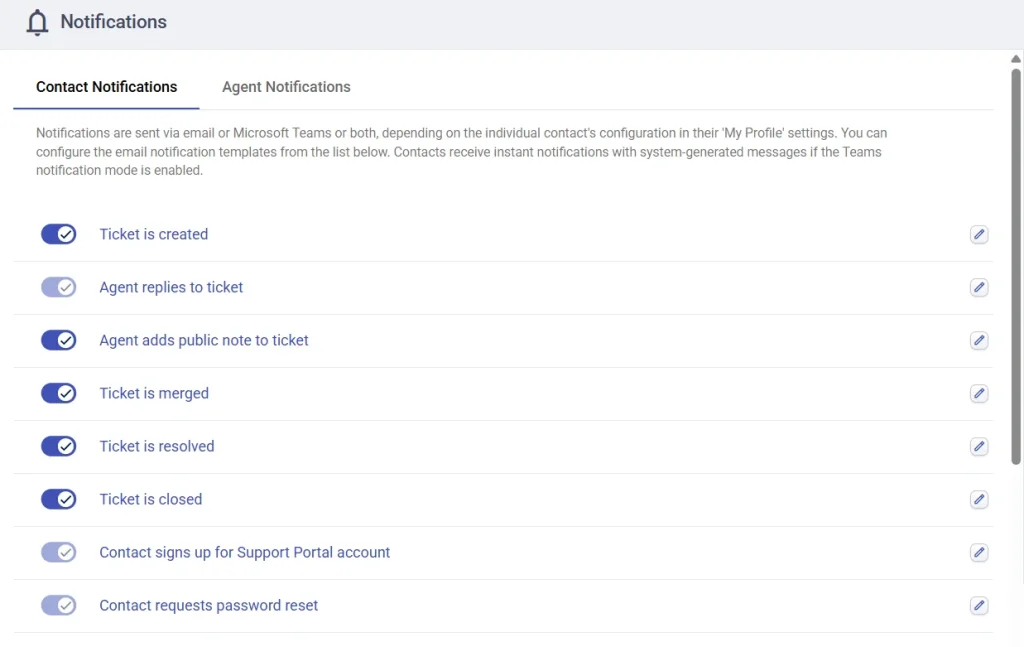Click pencil icon for 'Agent adds public note'
1024x647 pixels.
[x=979, y=340]
